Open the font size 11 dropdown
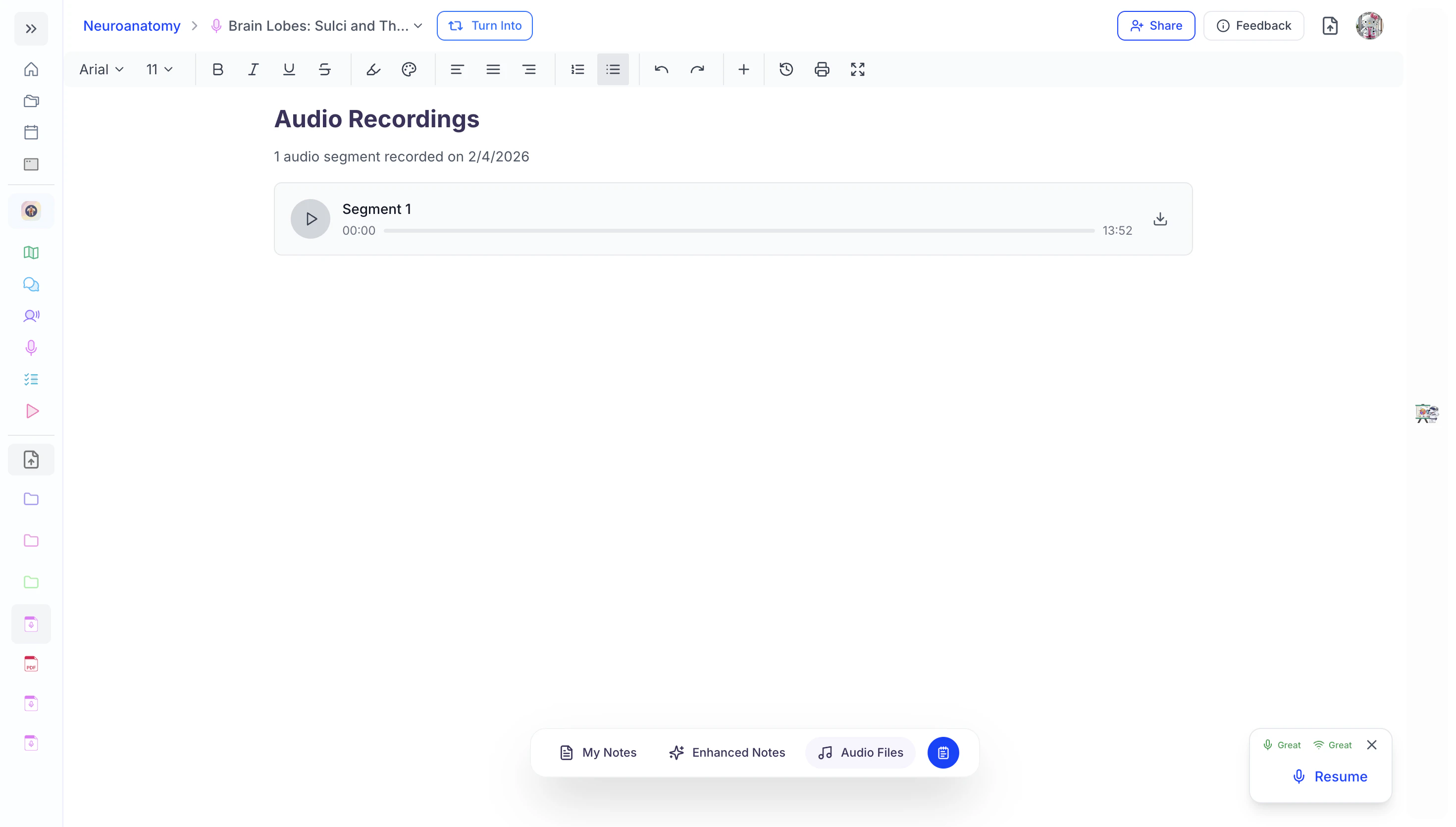 tap(159, 69)
